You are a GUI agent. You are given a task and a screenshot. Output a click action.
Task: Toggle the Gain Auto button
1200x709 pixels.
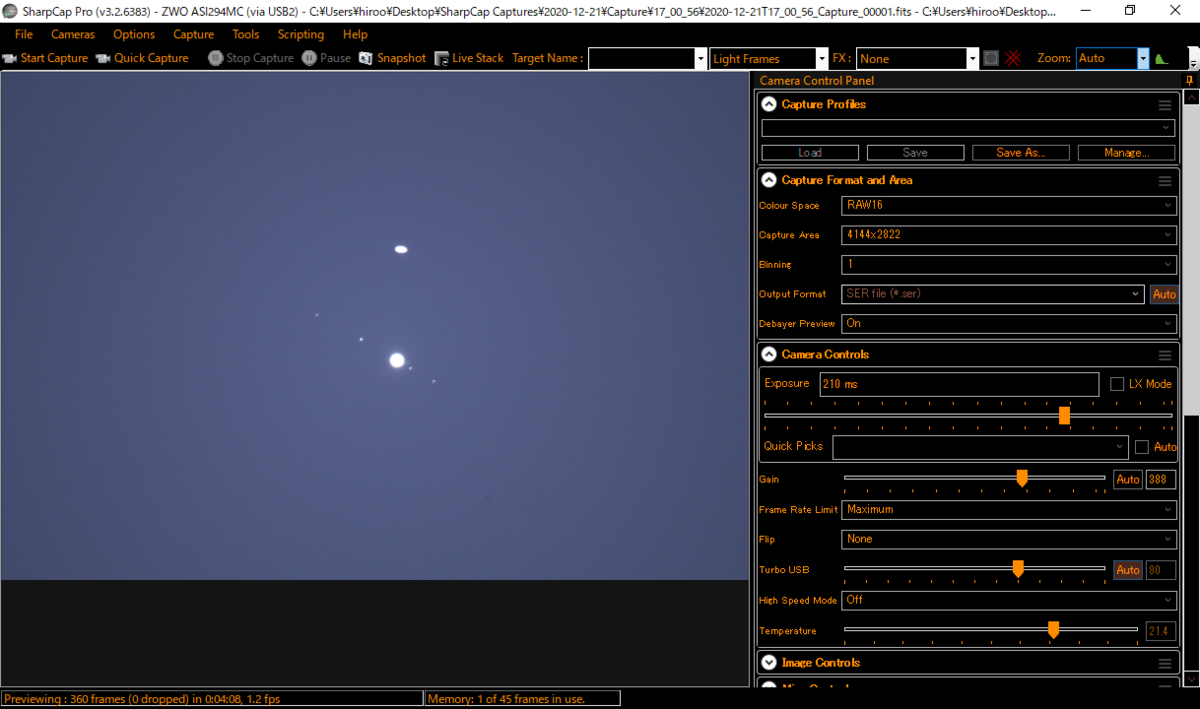[x=1128, y=480]
